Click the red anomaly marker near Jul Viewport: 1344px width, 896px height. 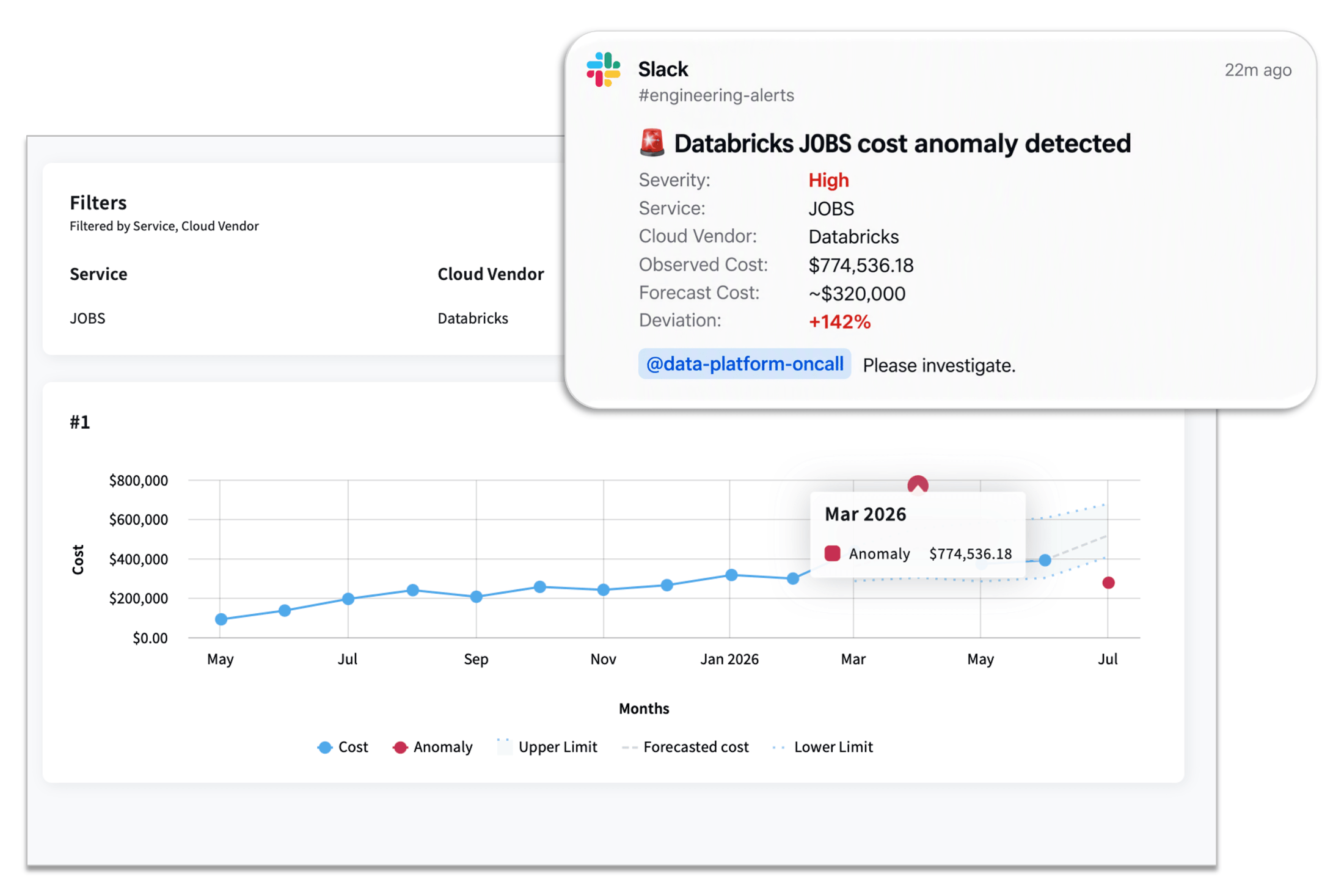point(1108,583)
